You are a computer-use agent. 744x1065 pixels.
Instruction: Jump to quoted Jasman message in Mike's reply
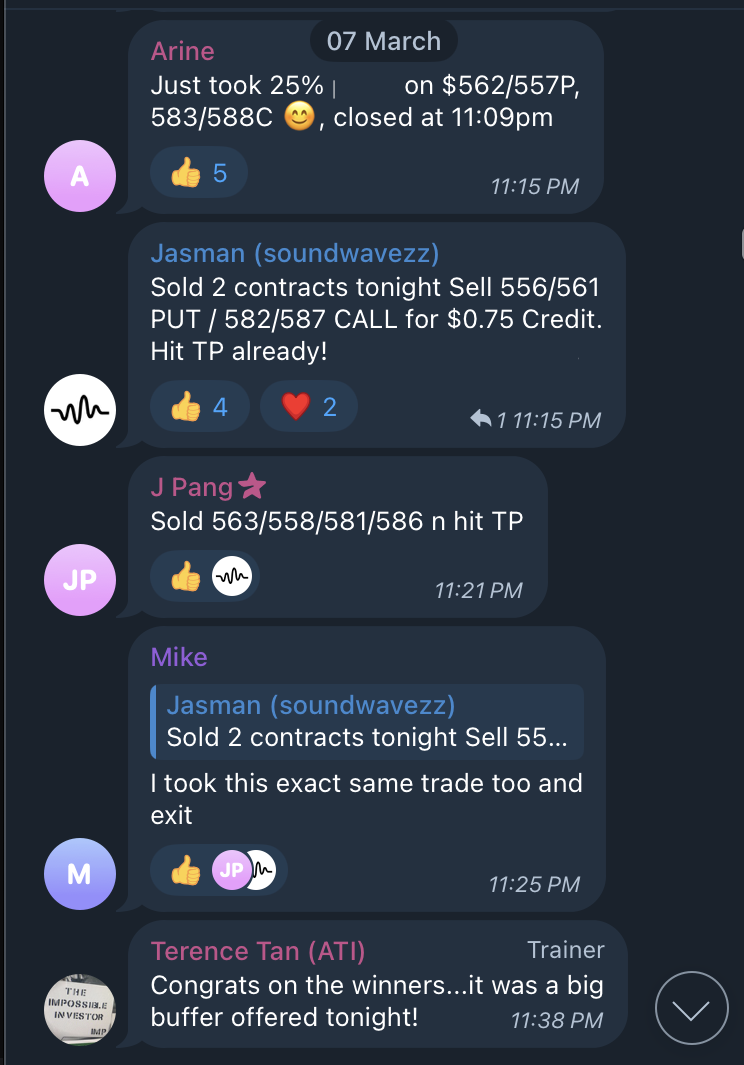coord(365,722)
